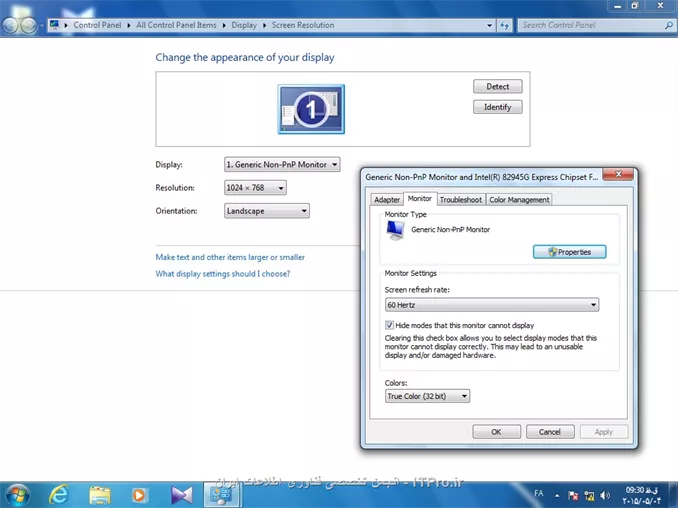Open Make text larger or smaller link
The height and width of the screenshot is (508, 678).
pyautogui.click(x=230, y=257)
